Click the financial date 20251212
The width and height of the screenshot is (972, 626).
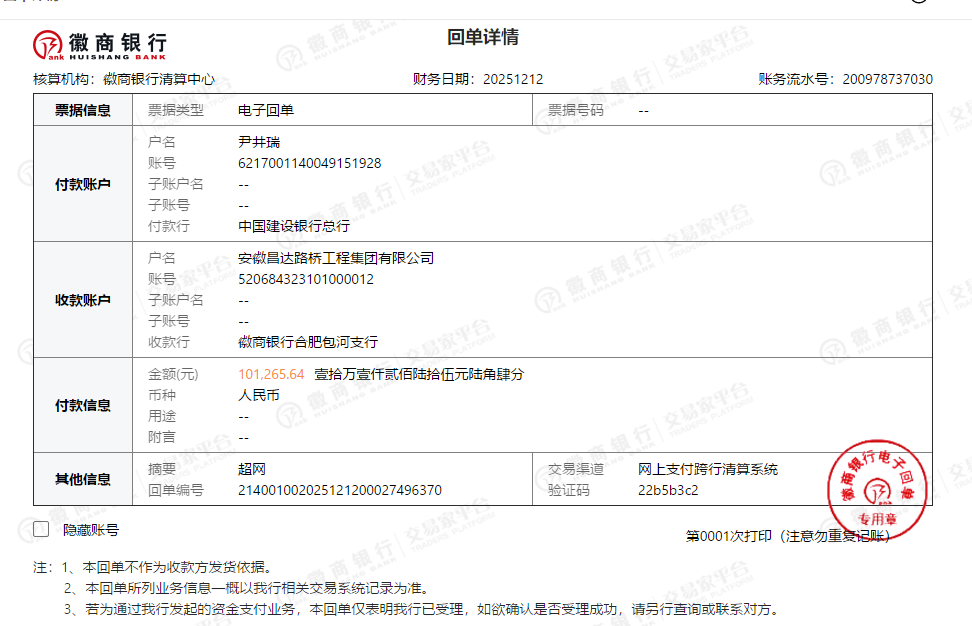pos(513,79)
